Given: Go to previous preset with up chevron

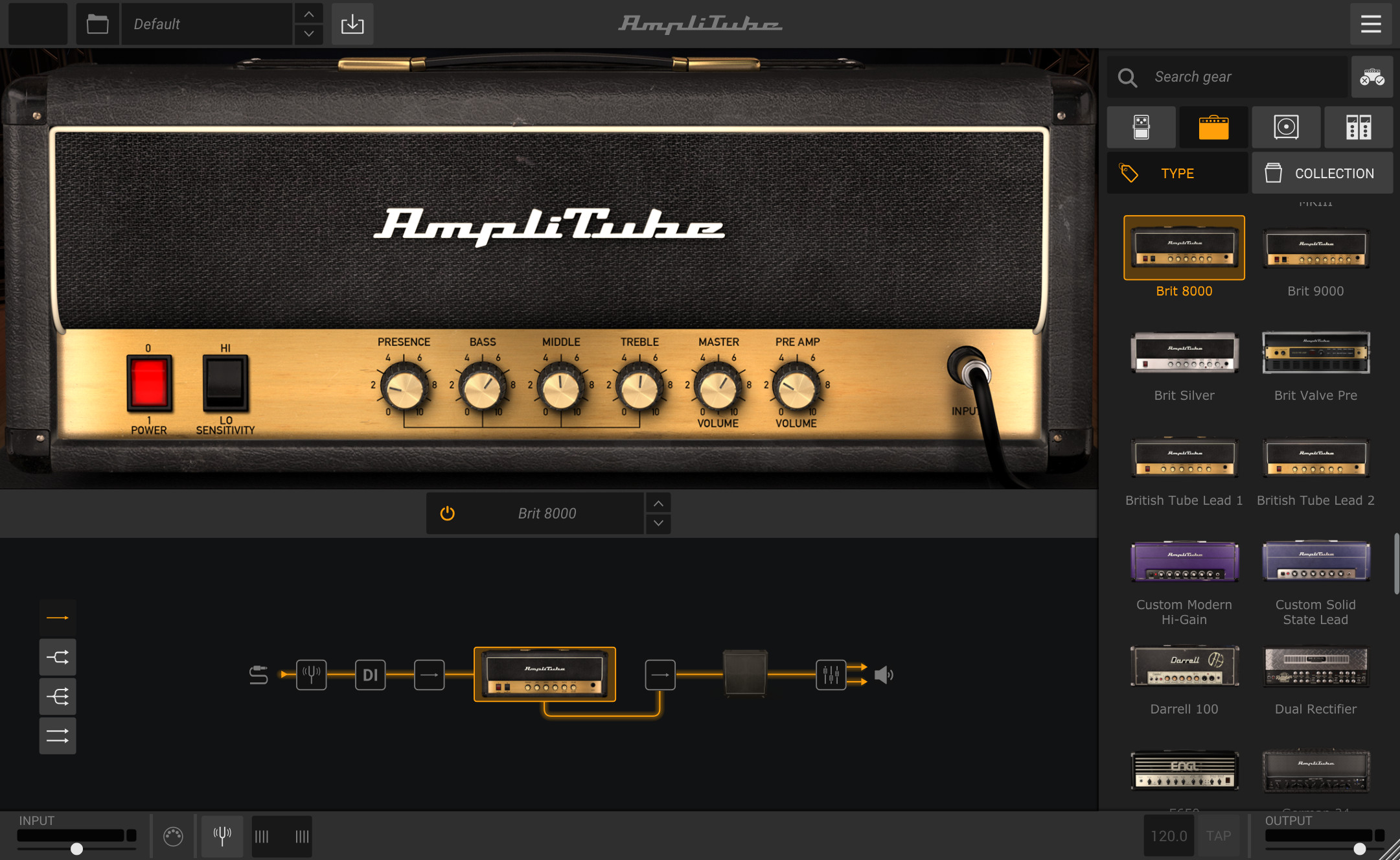Looking at the screenshot, I should tap(309, 14).
